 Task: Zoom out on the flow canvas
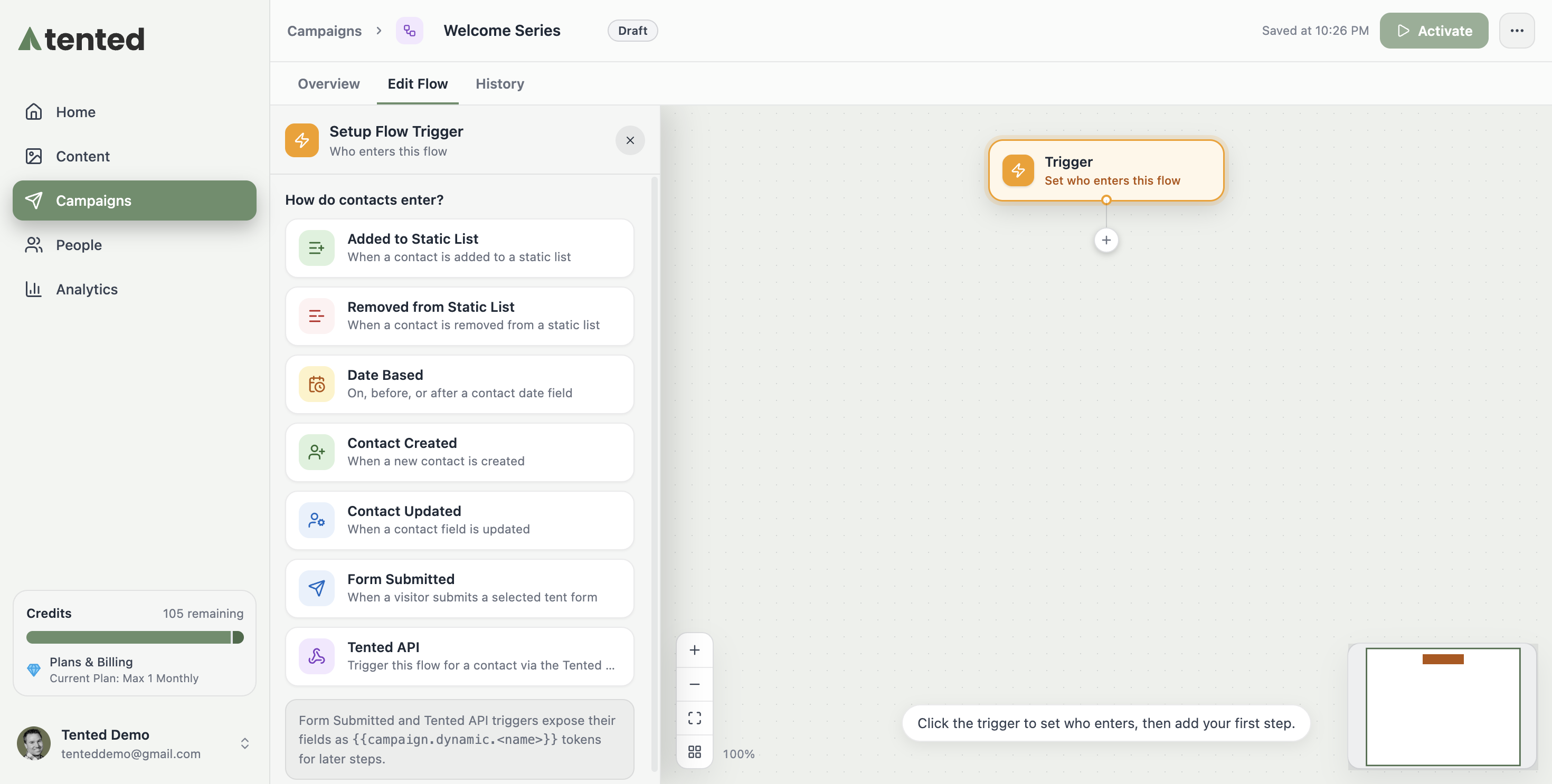click(x=695, y=684)
